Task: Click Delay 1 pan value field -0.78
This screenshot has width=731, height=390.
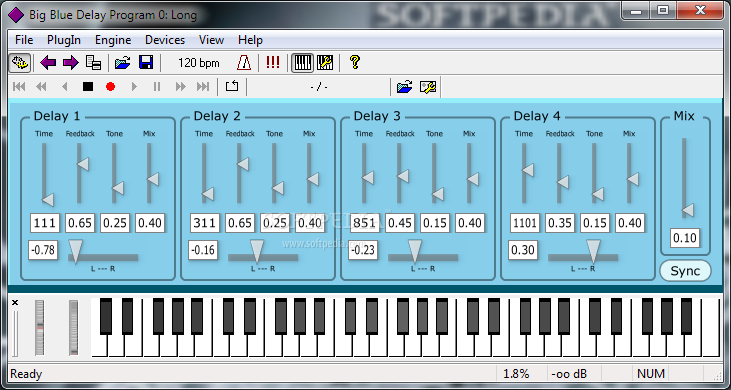Action: coord(43,250)
